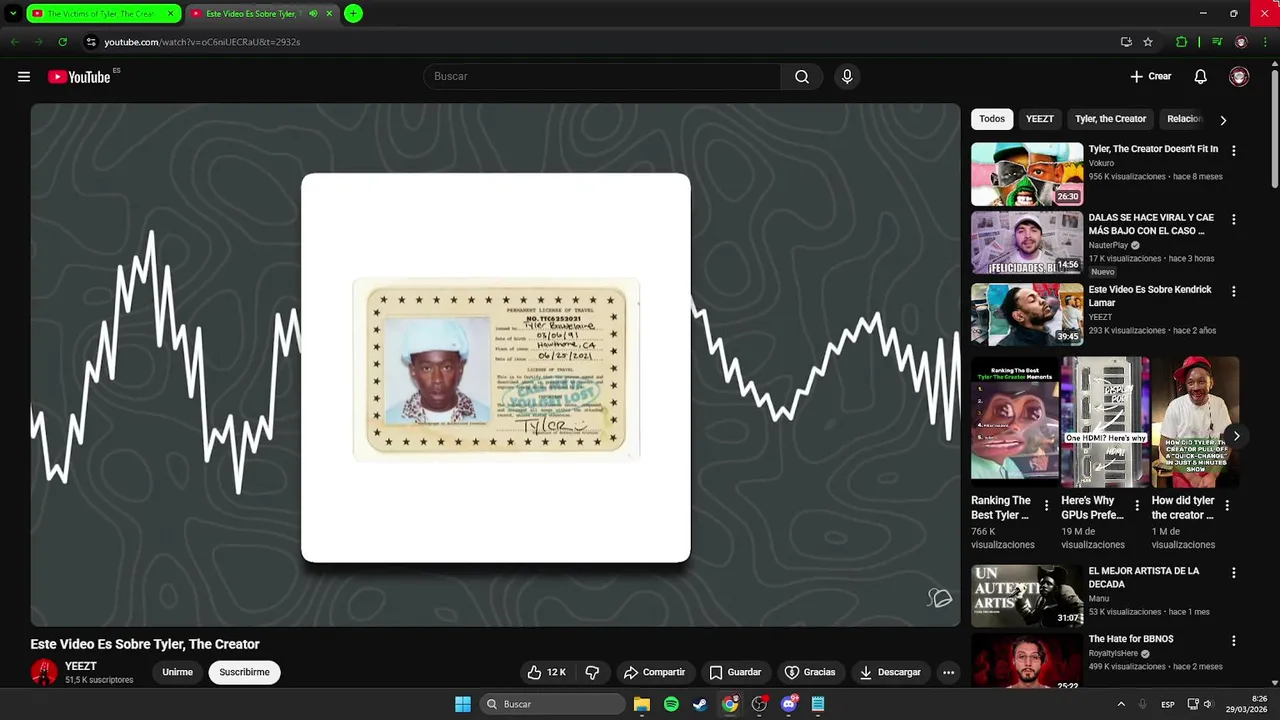This screenshot has width=1280, height=720.
Task: Open DALAS SE HACE VIRAL video thumbnail
Action: coord(1027,243)
